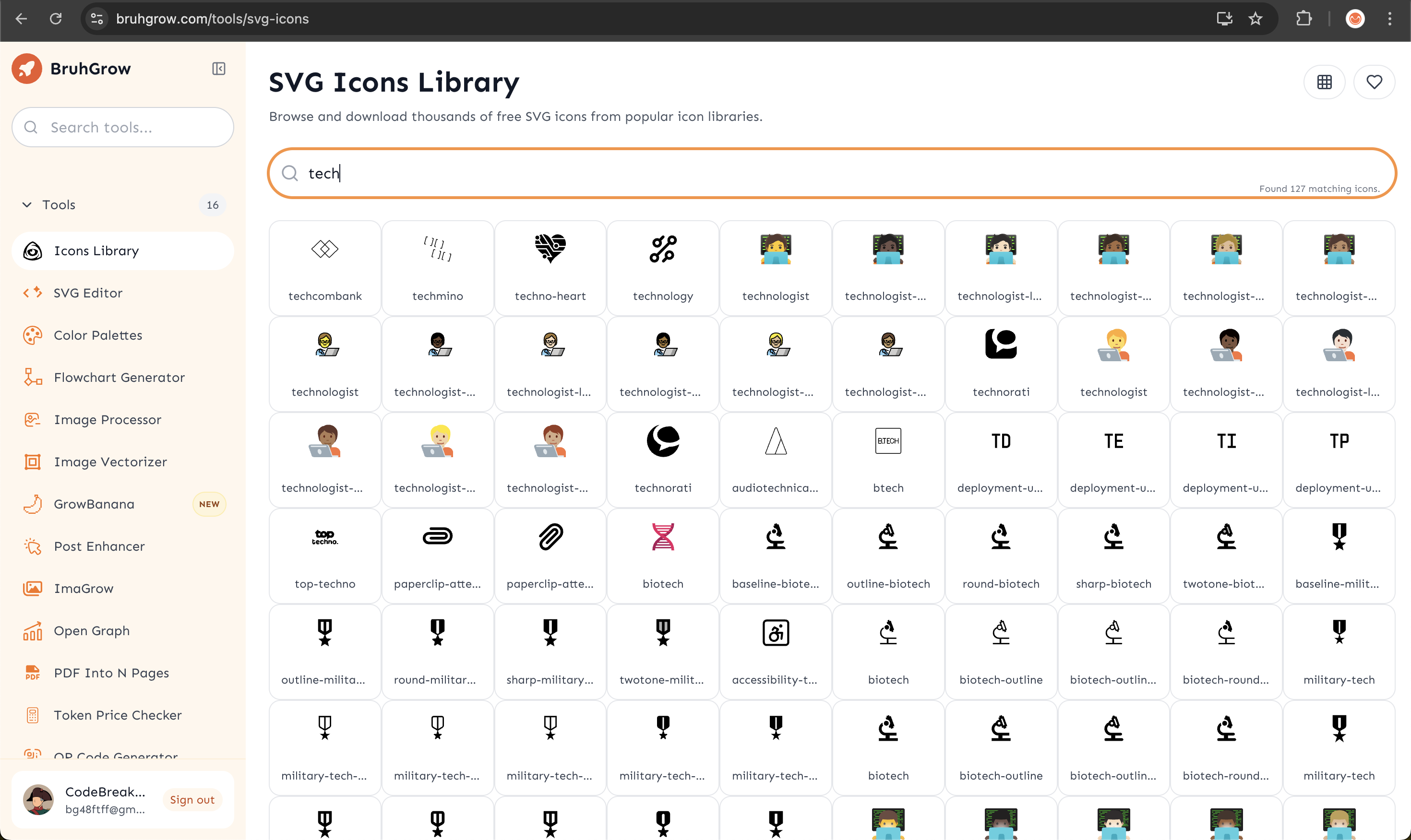The height and width of the screenshot is (840, 1411).
Task: Open ImaGrow tool
Action: pyautogui.click(x=123, y=589)
